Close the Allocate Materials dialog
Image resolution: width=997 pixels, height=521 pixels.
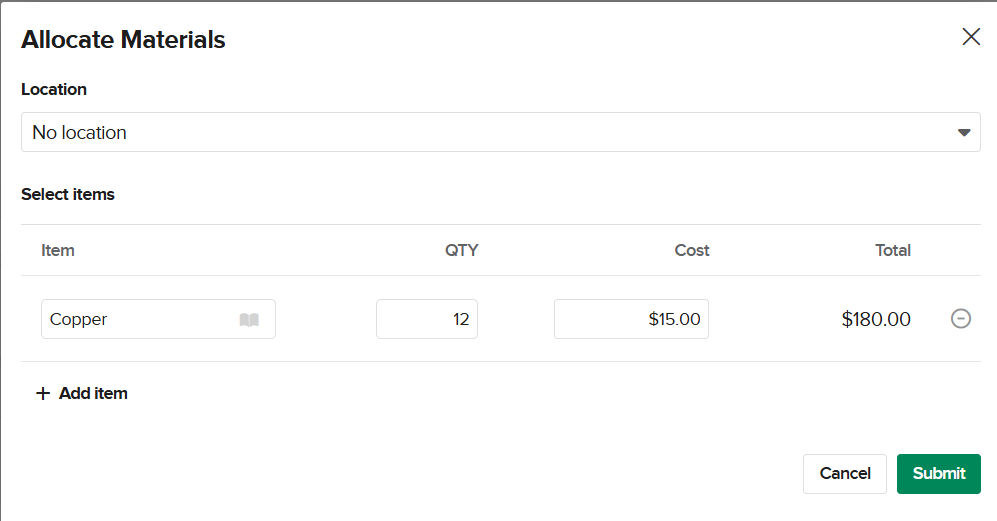970,37
